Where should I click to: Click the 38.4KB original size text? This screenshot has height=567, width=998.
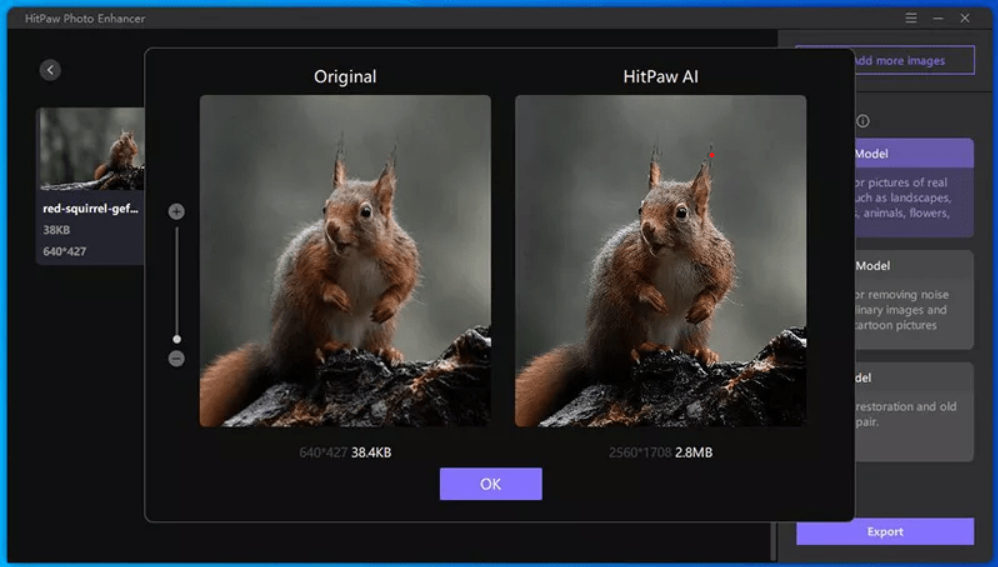pos(371,452)
